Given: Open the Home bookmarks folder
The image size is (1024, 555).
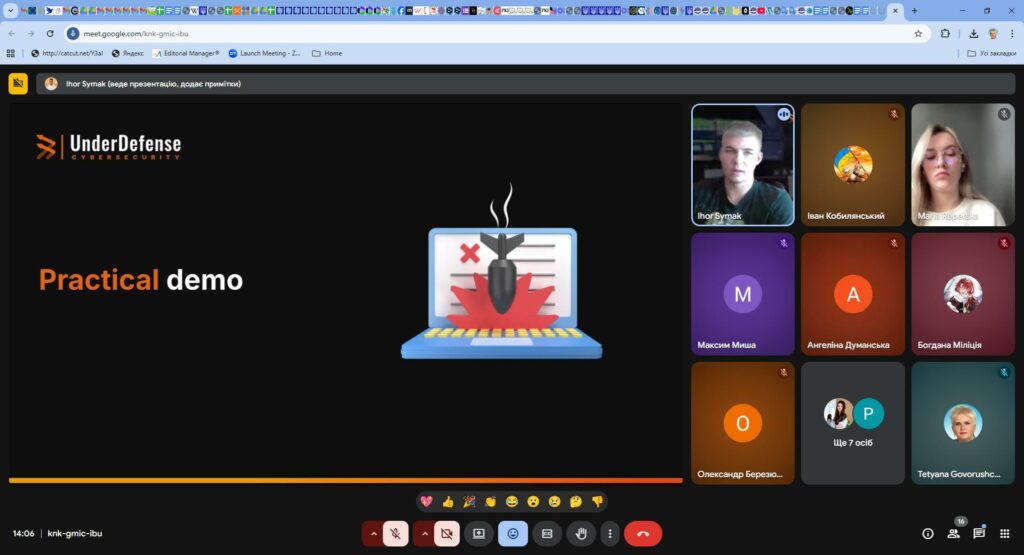Looking at the screenshot, I should coord(327,53).
